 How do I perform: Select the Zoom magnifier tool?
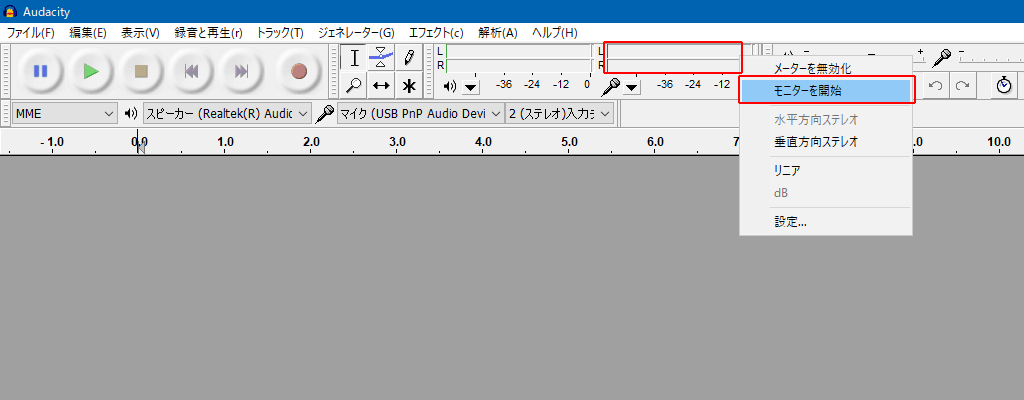pyautogui.click(x=354, y=85)
